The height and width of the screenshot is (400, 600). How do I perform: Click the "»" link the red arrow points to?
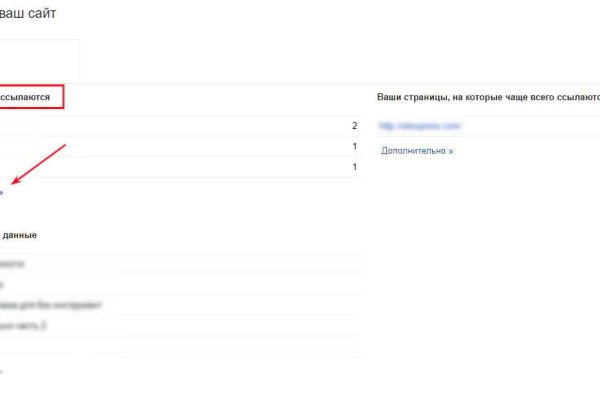click(2, 192)
